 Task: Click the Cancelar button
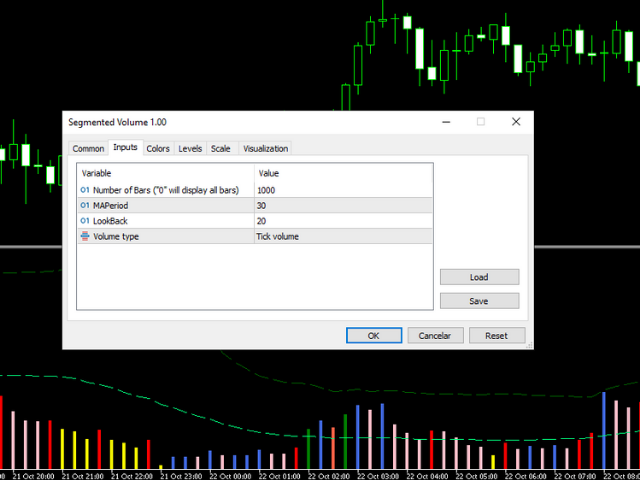click(435, 336)
